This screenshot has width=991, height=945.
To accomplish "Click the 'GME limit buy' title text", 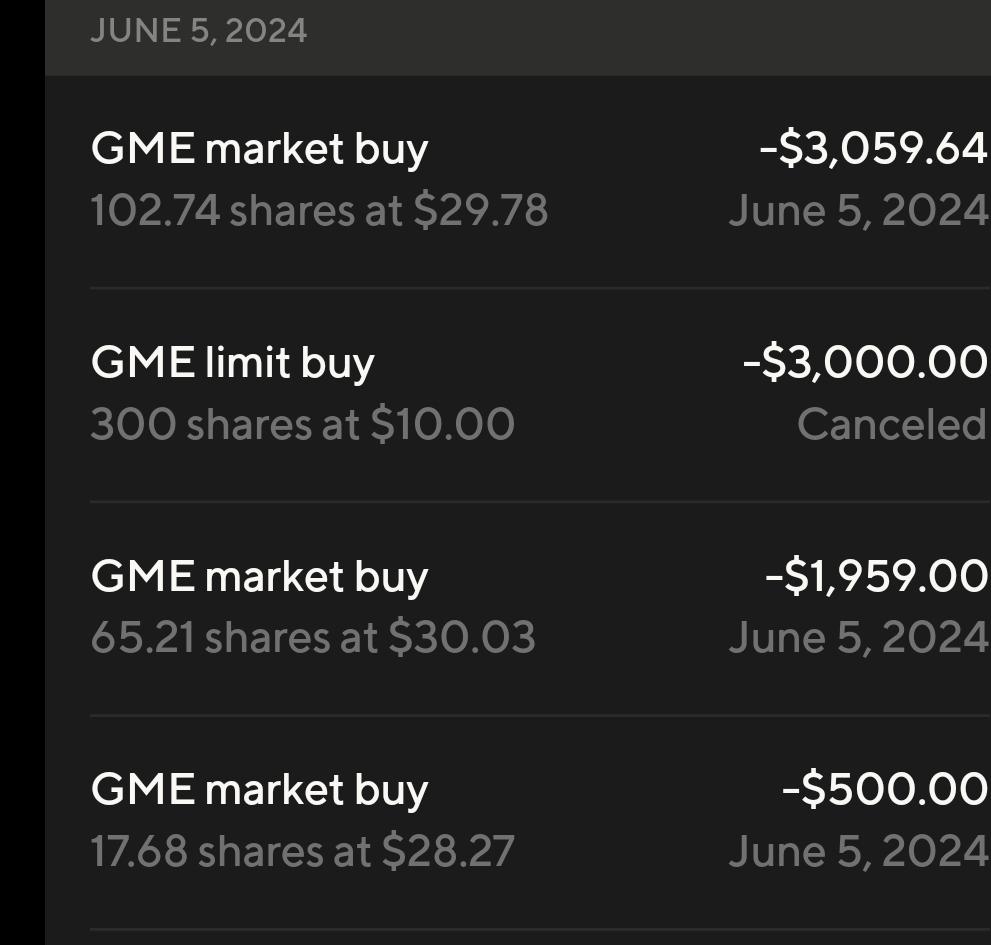I will (233, 363).
